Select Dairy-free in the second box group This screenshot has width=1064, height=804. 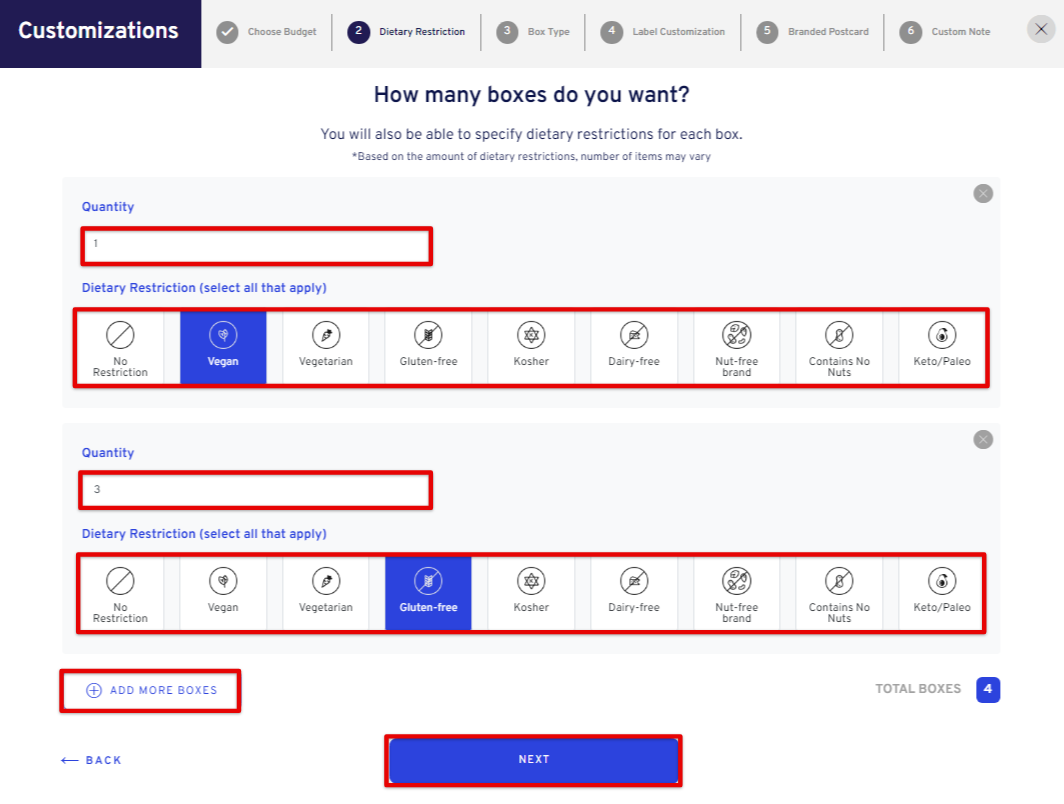634,594
